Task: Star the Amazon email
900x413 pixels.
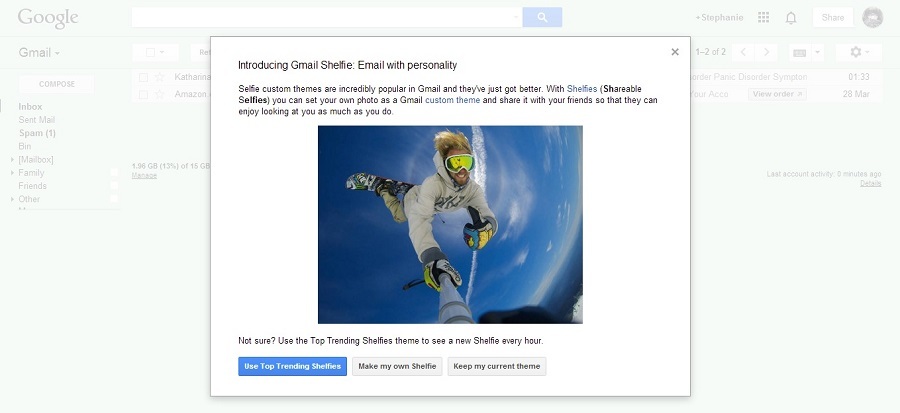Action: point(160,94)
